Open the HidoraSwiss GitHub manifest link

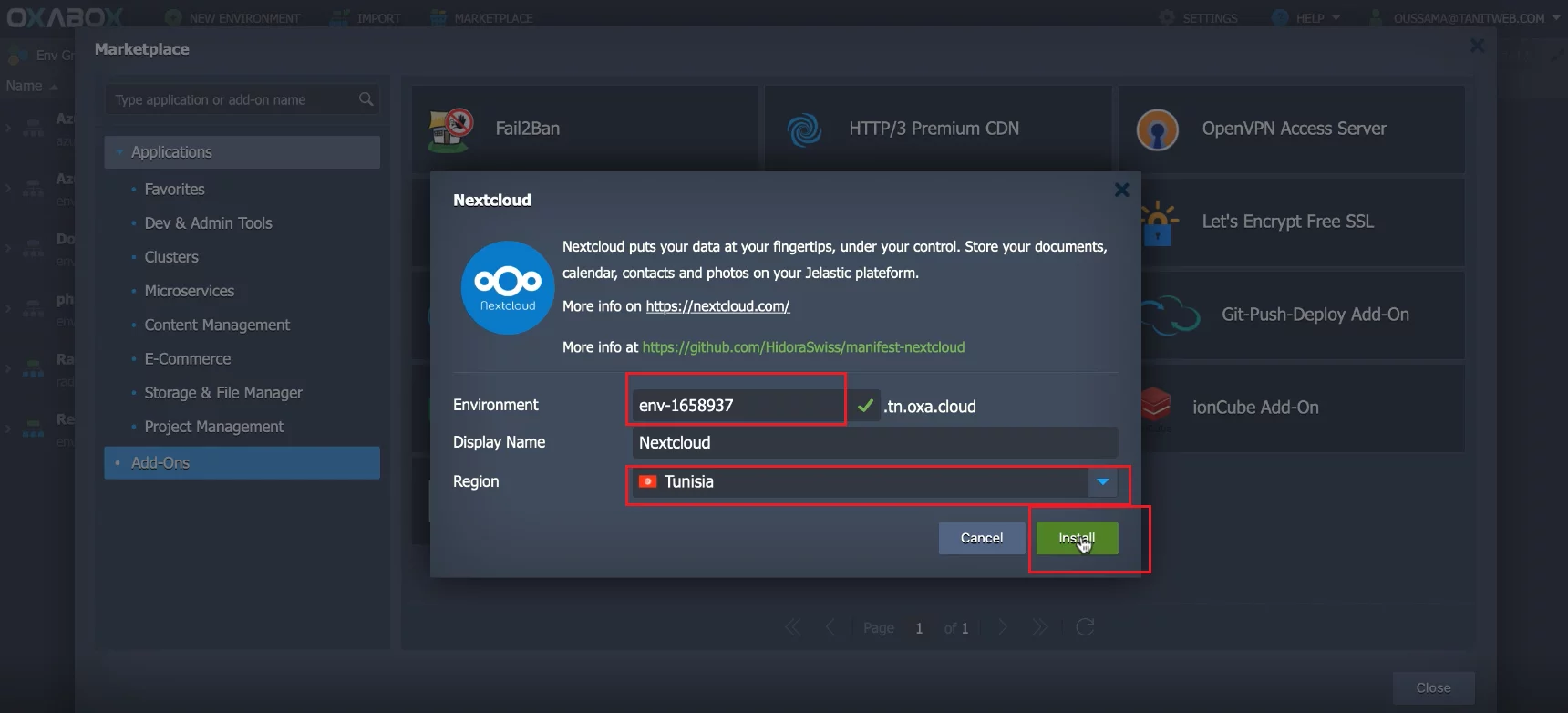pos(803,347)
